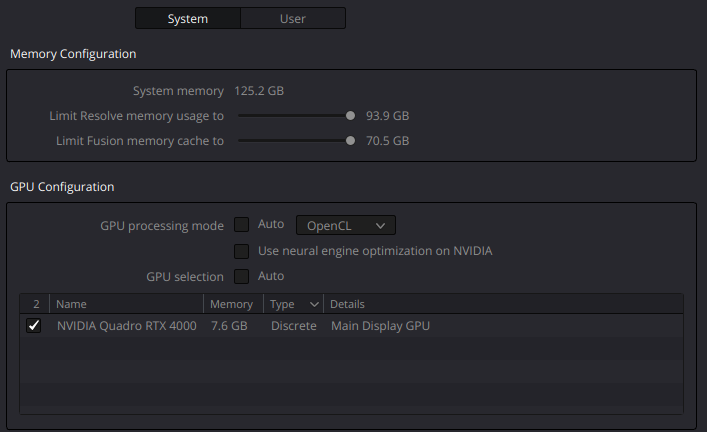Image resolution: width=707 pixels, height=432 pixels.
Task: Click the Main Display GPU details cell
Action: click(380, 326)
